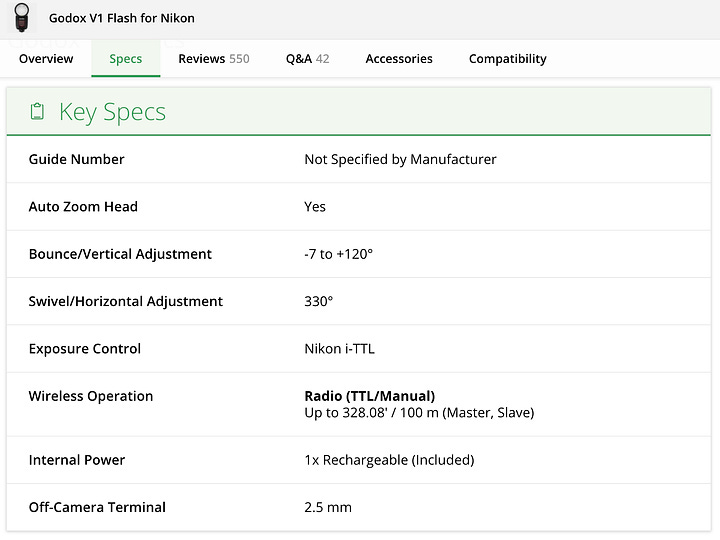The image size is (720, 540).
Task: Click the bold 'Radio (TTL/Manual)' text
Action: point(370,396)
